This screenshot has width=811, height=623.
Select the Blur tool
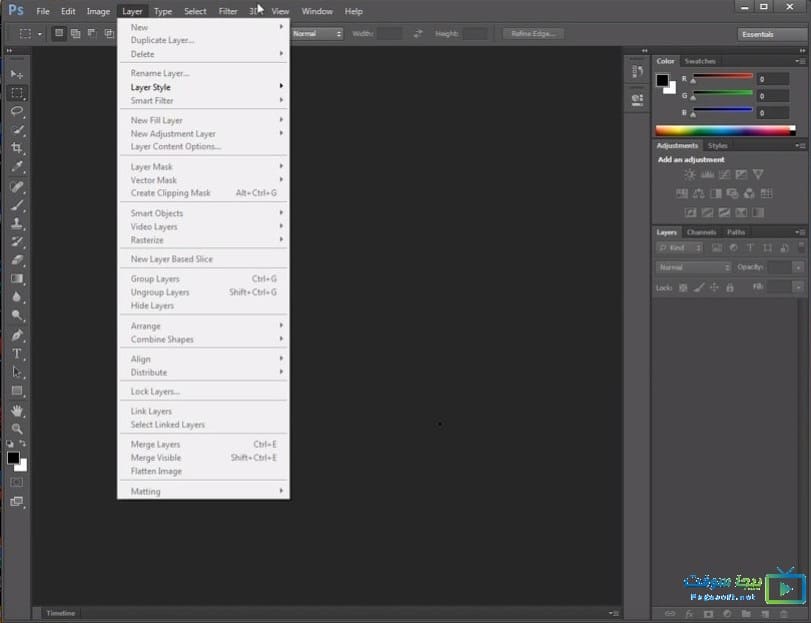[x=17, y=297]
